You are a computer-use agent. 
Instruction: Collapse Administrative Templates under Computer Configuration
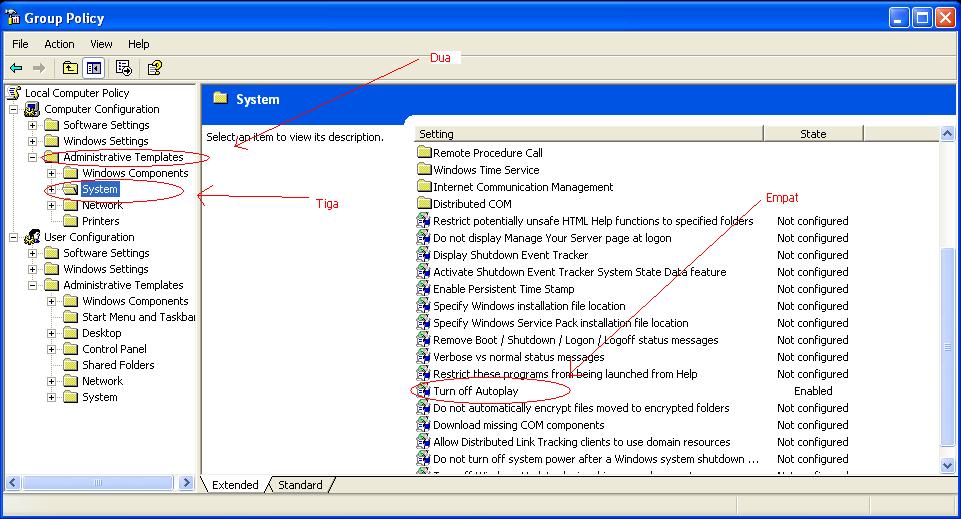point(32,157)
